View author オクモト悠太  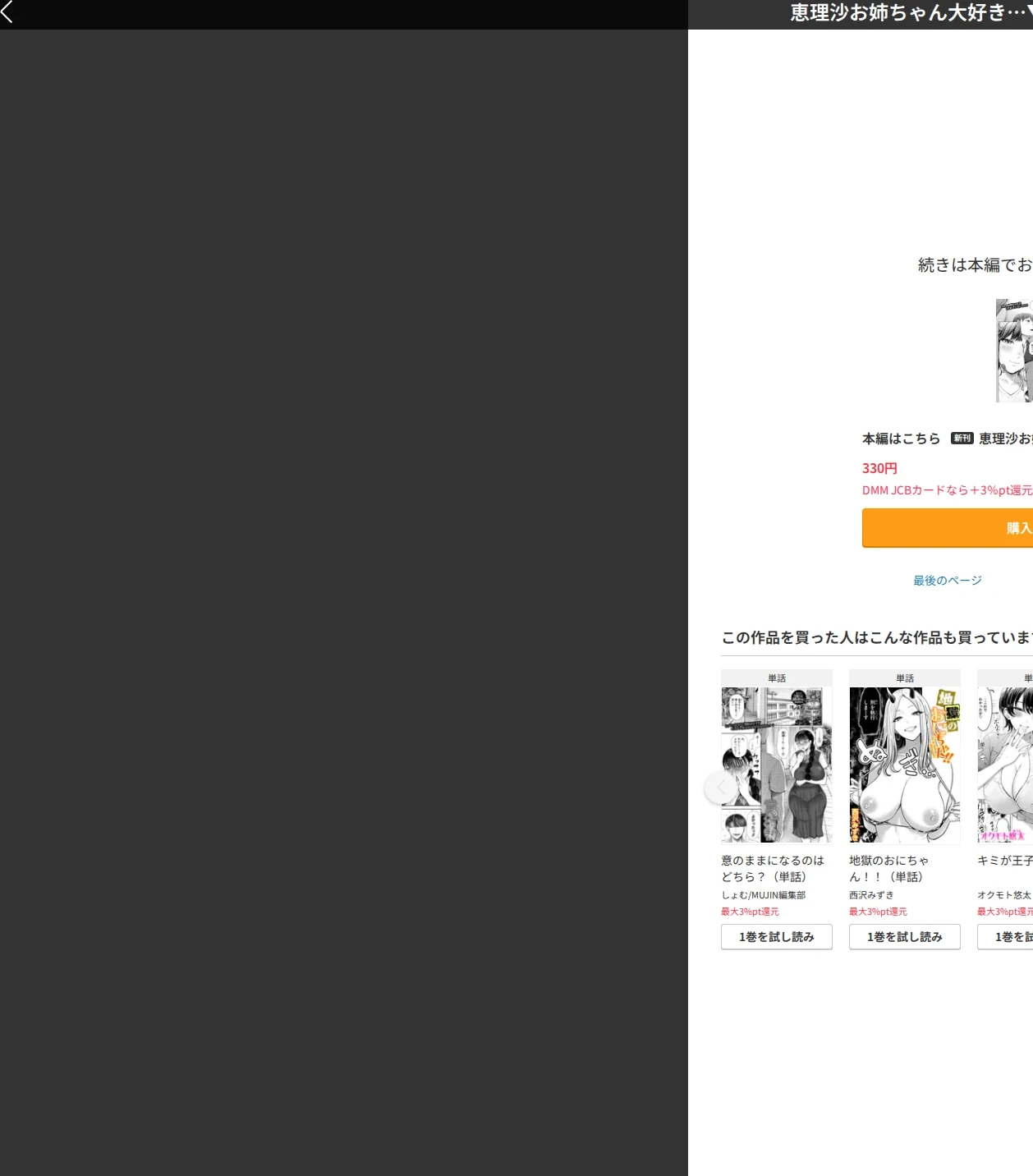pyautogui.click(x=1003, y=895)
